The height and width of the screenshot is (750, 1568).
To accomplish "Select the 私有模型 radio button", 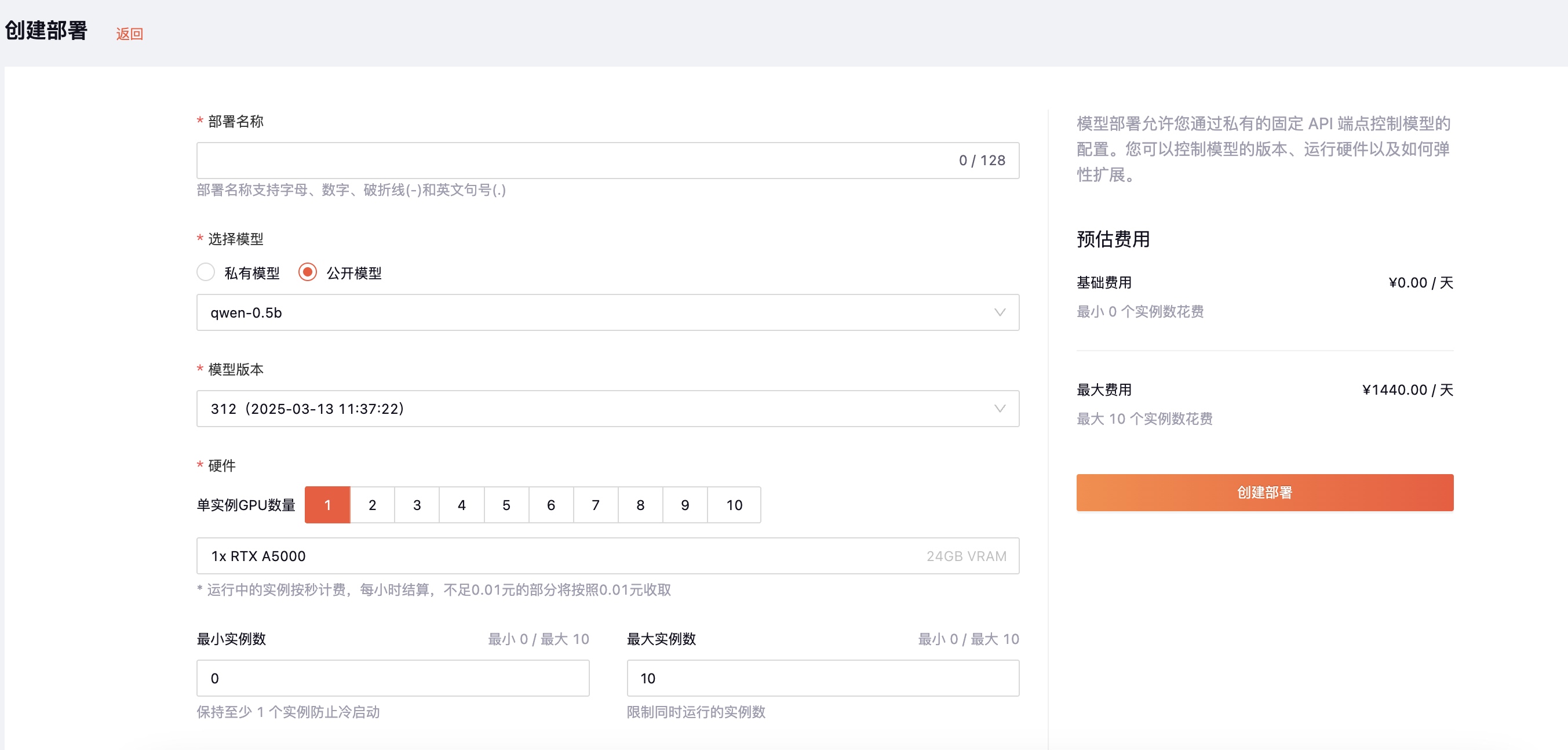I will (x=206, y=272).
